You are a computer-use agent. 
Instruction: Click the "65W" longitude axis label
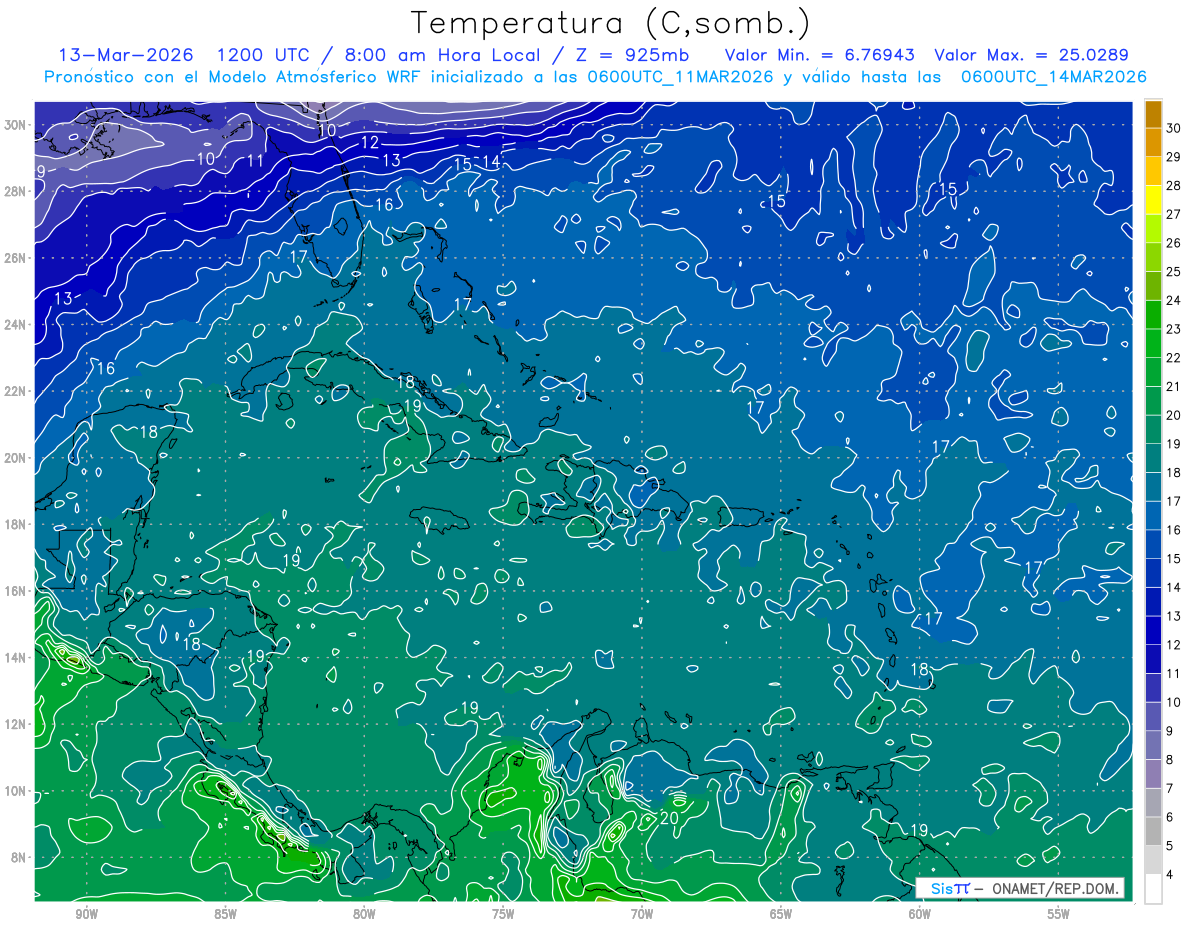pyautogui.click(x=781, y=914)
